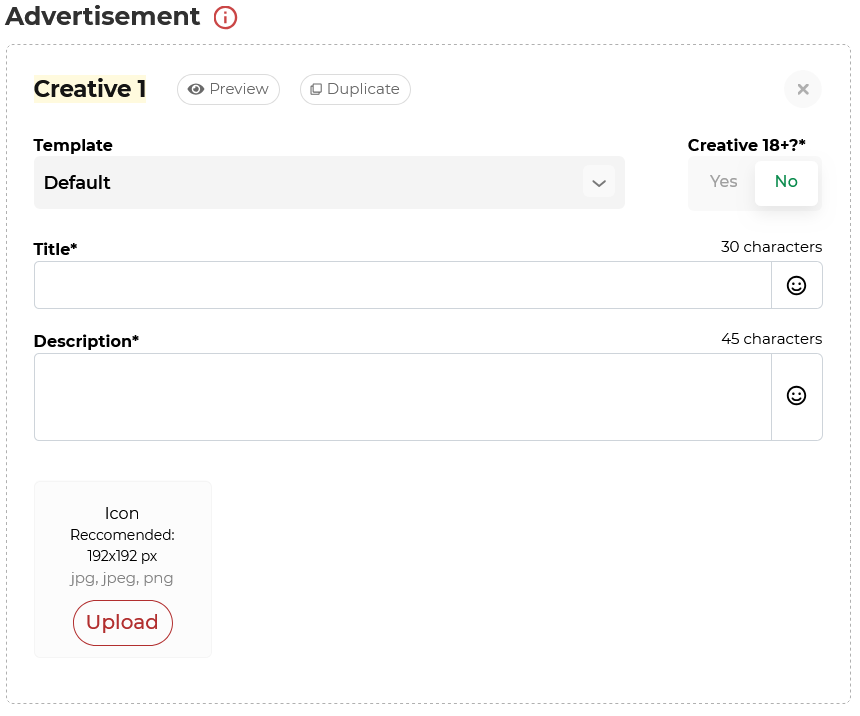
Task: Click the chevron arrow in Template selector
Action: tap(599, 183)
